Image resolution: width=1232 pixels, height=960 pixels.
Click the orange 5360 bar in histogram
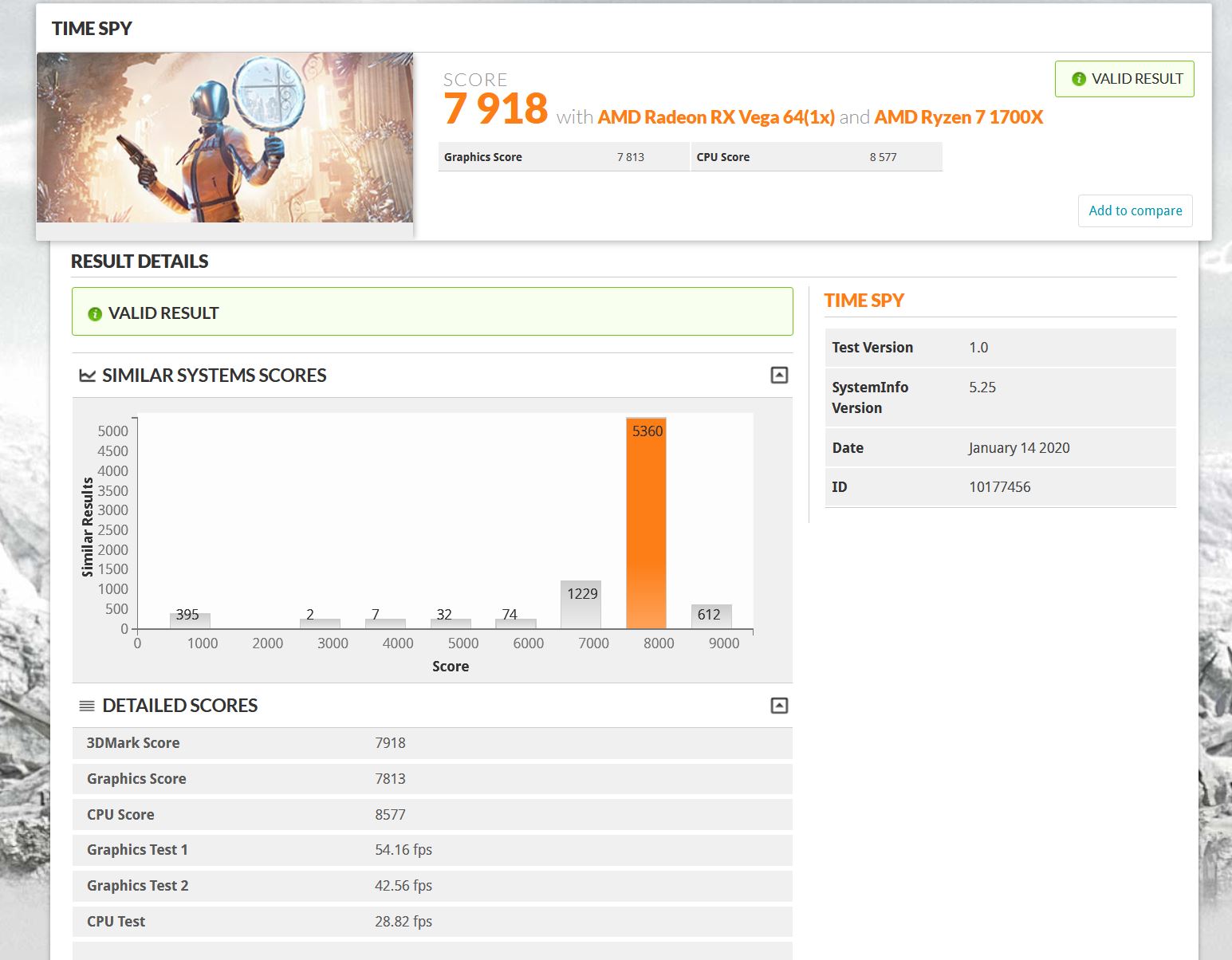coord(646,523)
